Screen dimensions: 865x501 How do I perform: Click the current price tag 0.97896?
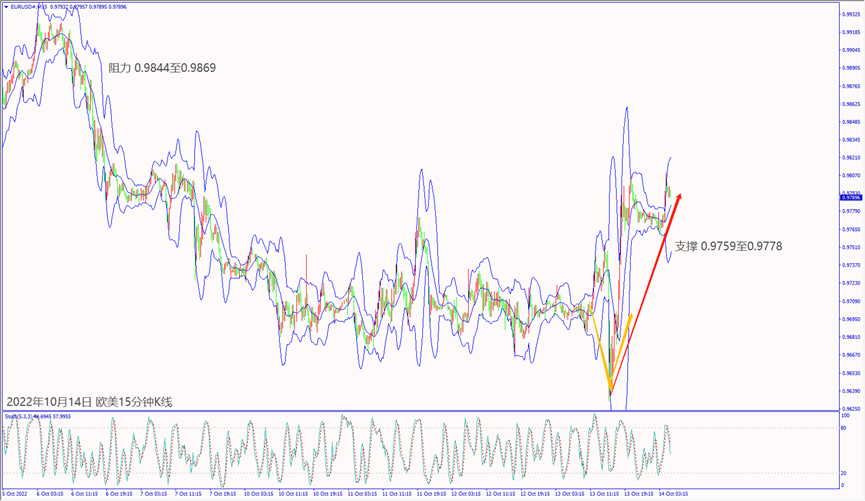click(850, 198)
